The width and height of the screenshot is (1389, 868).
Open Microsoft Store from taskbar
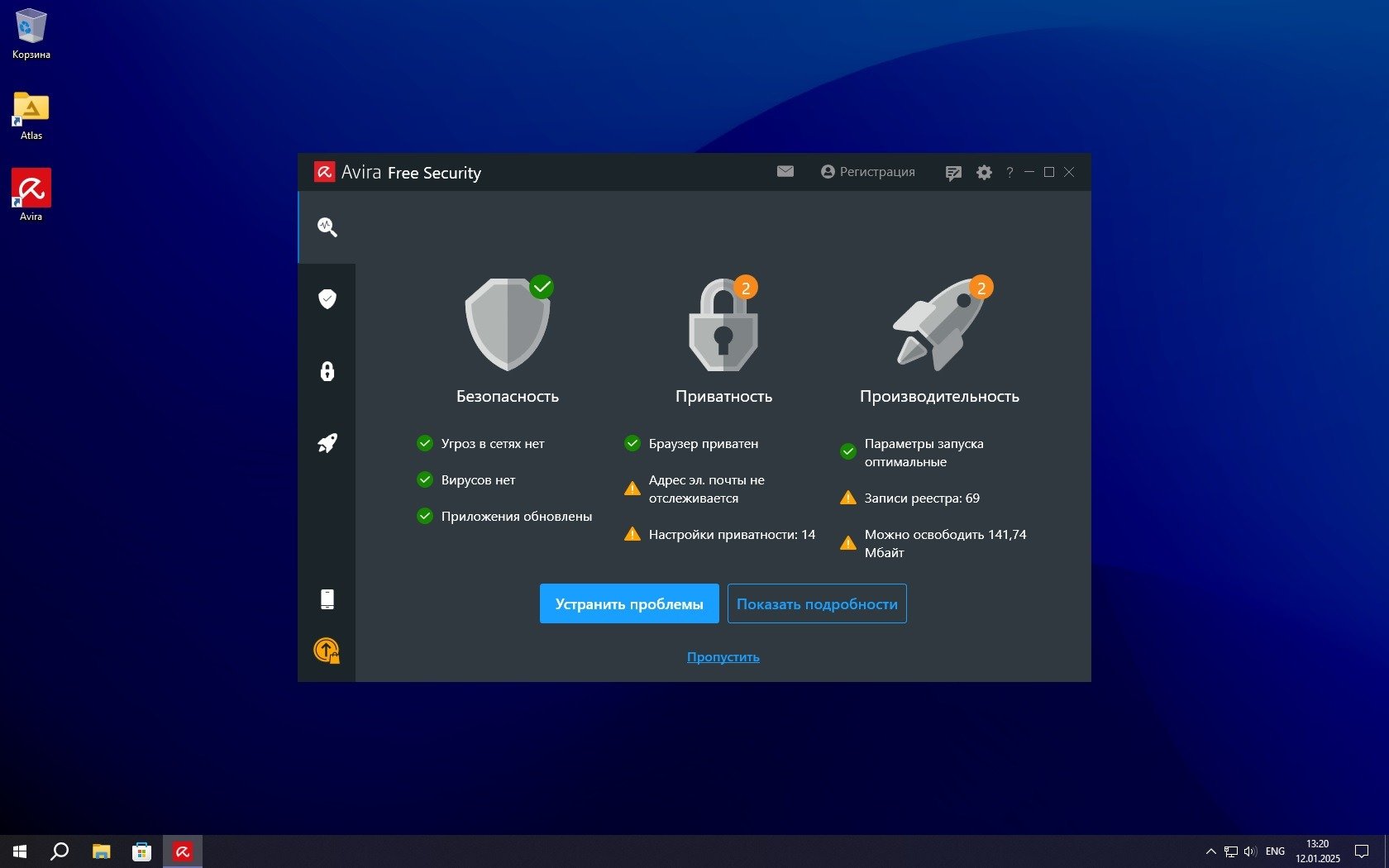tap(141, 851)
